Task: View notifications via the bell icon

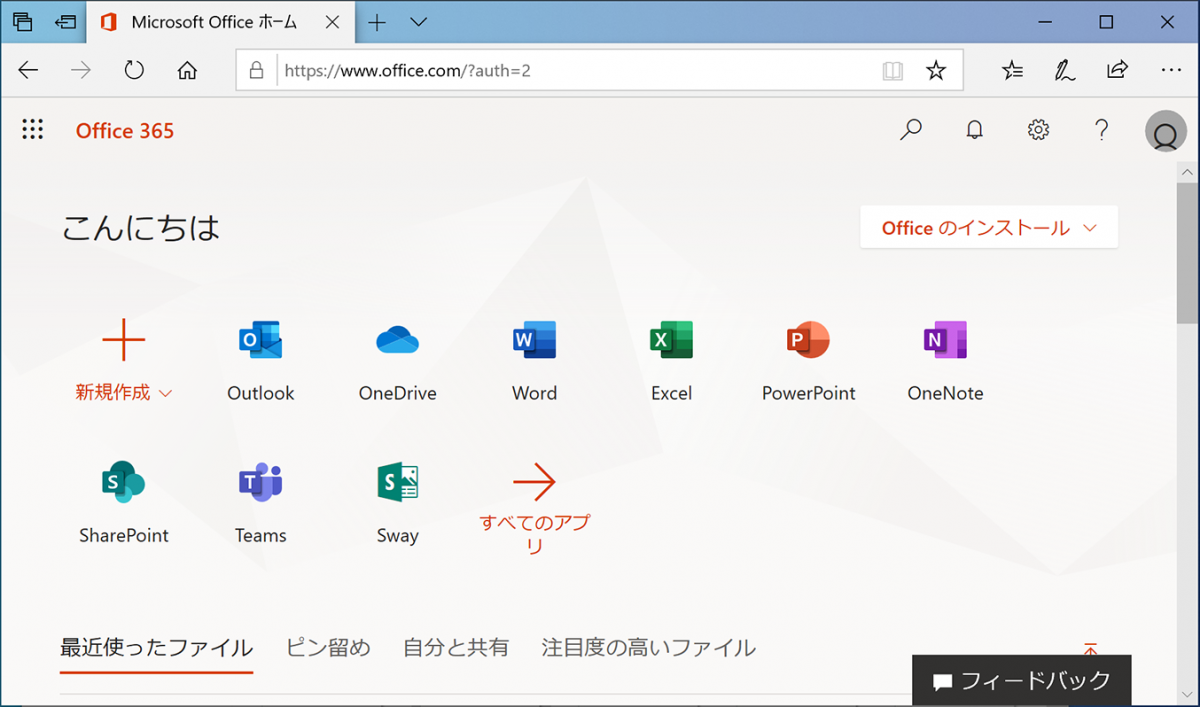Action: (x=974, y=130)
